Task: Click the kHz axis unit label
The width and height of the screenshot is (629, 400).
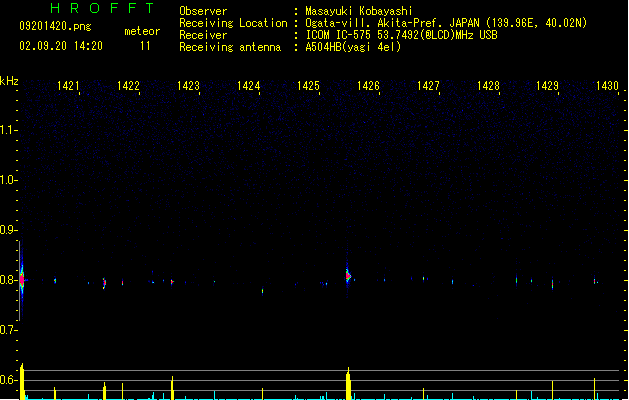Action: [x=9, y=81]
